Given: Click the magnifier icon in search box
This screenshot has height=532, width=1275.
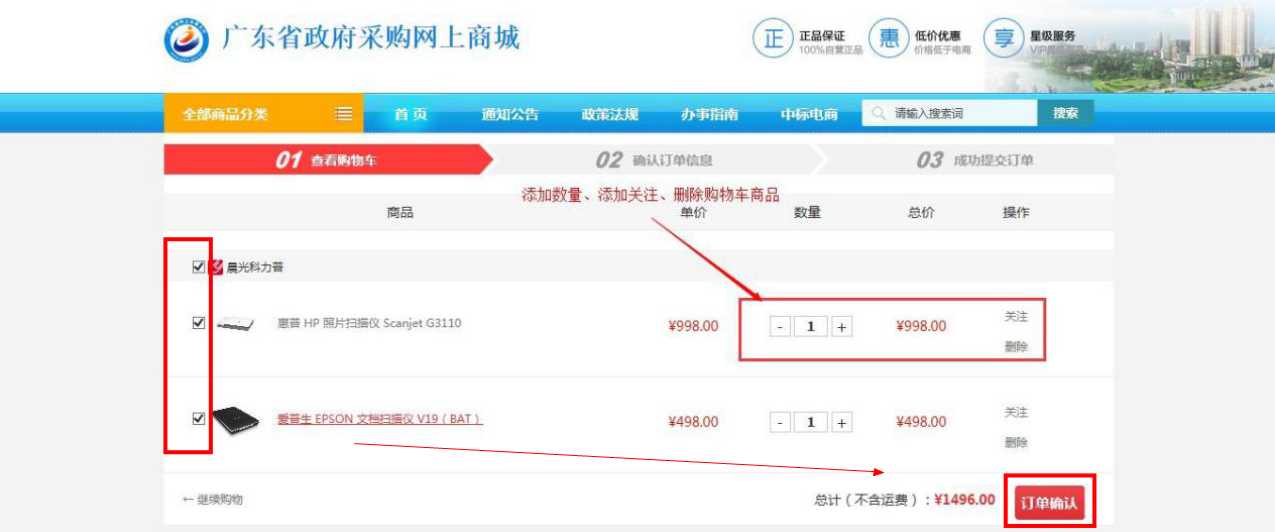Looking at the screenshot, I should click(879, 114).
